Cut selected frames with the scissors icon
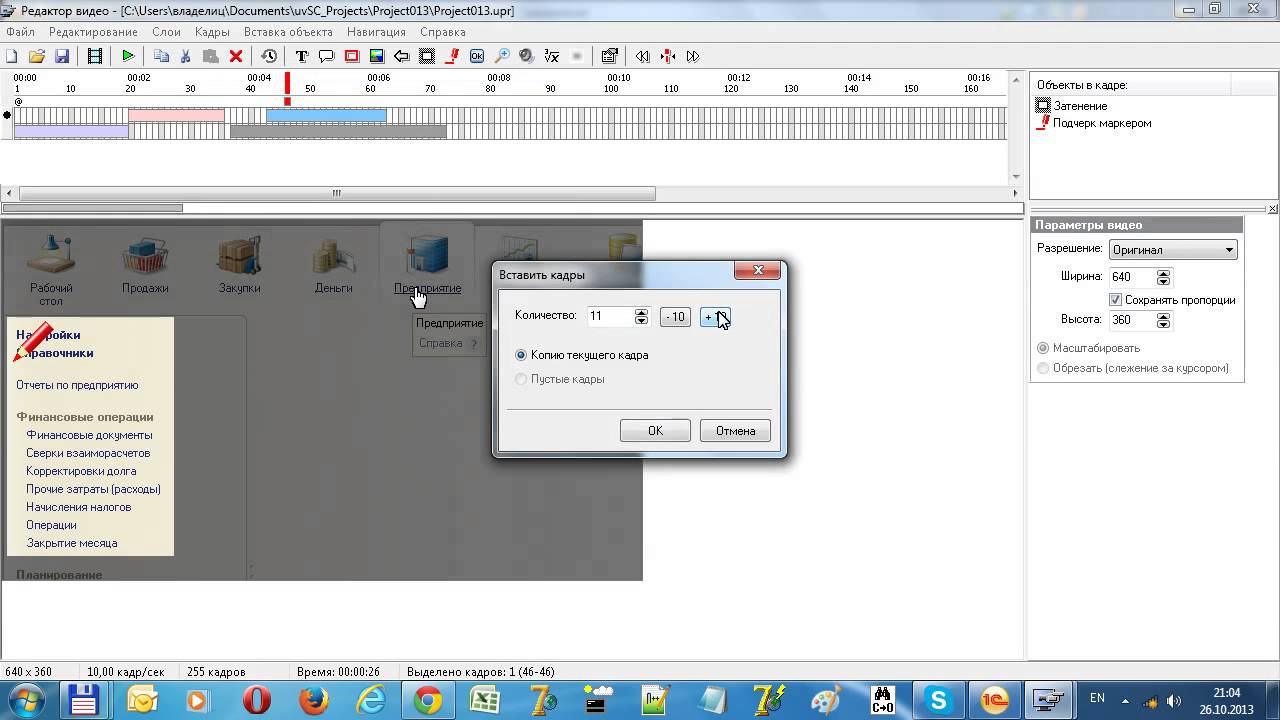The image size is (1280, 720). (186, 56)
